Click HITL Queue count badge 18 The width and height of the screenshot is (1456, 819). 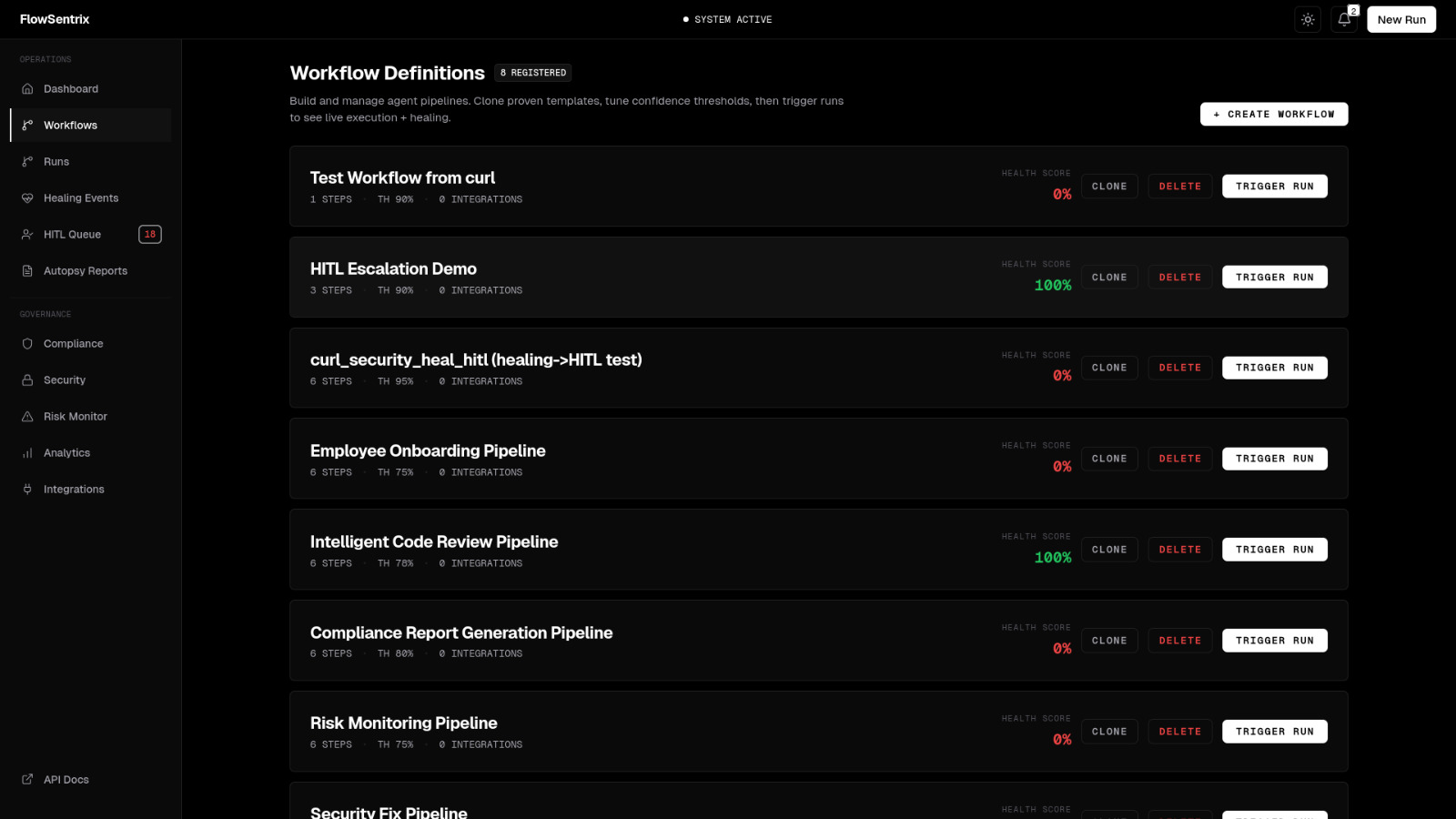coord(150,235)
